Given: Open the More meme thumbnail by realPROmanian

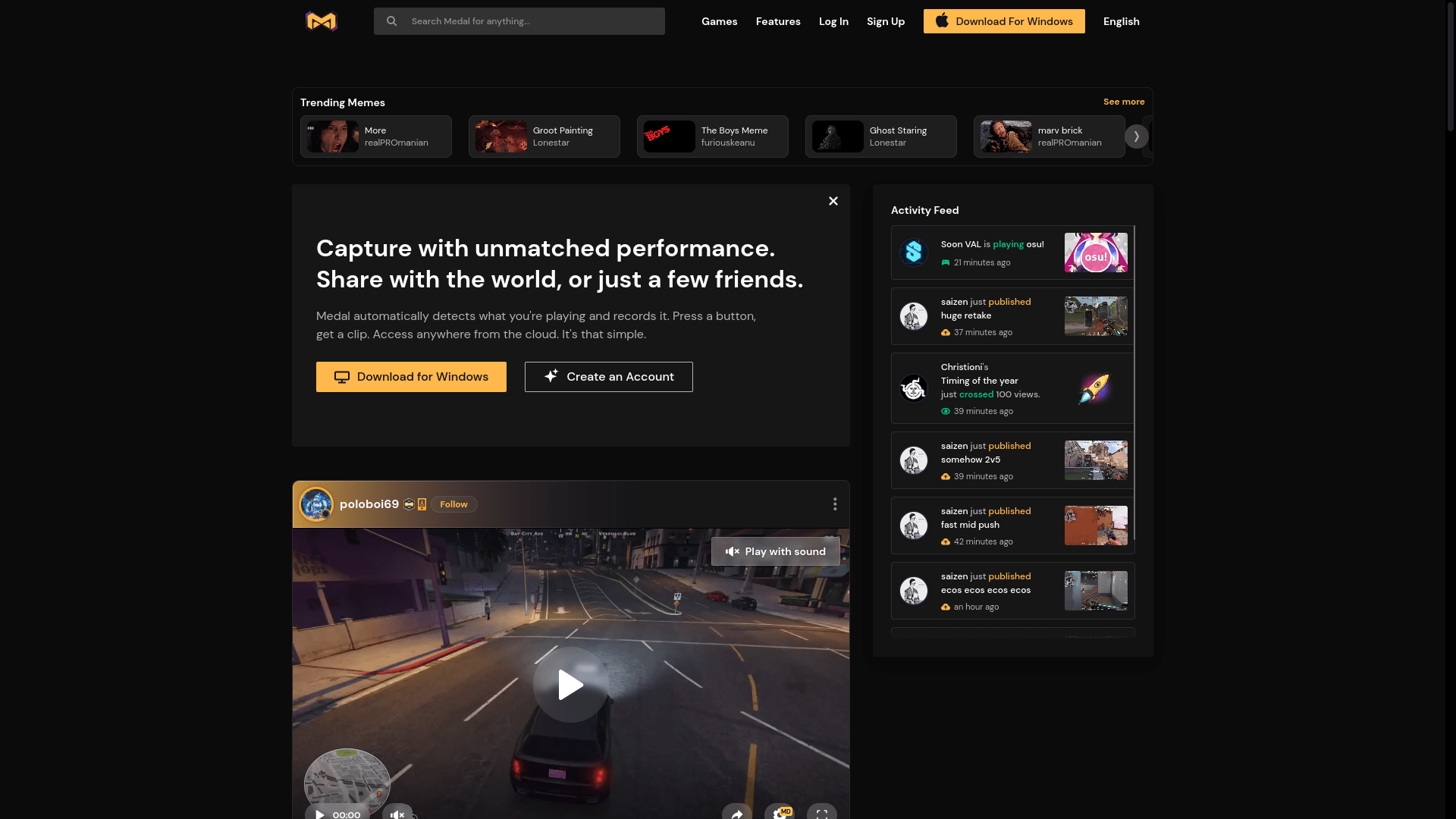Looking at the screenshot, I should (333, 136).
